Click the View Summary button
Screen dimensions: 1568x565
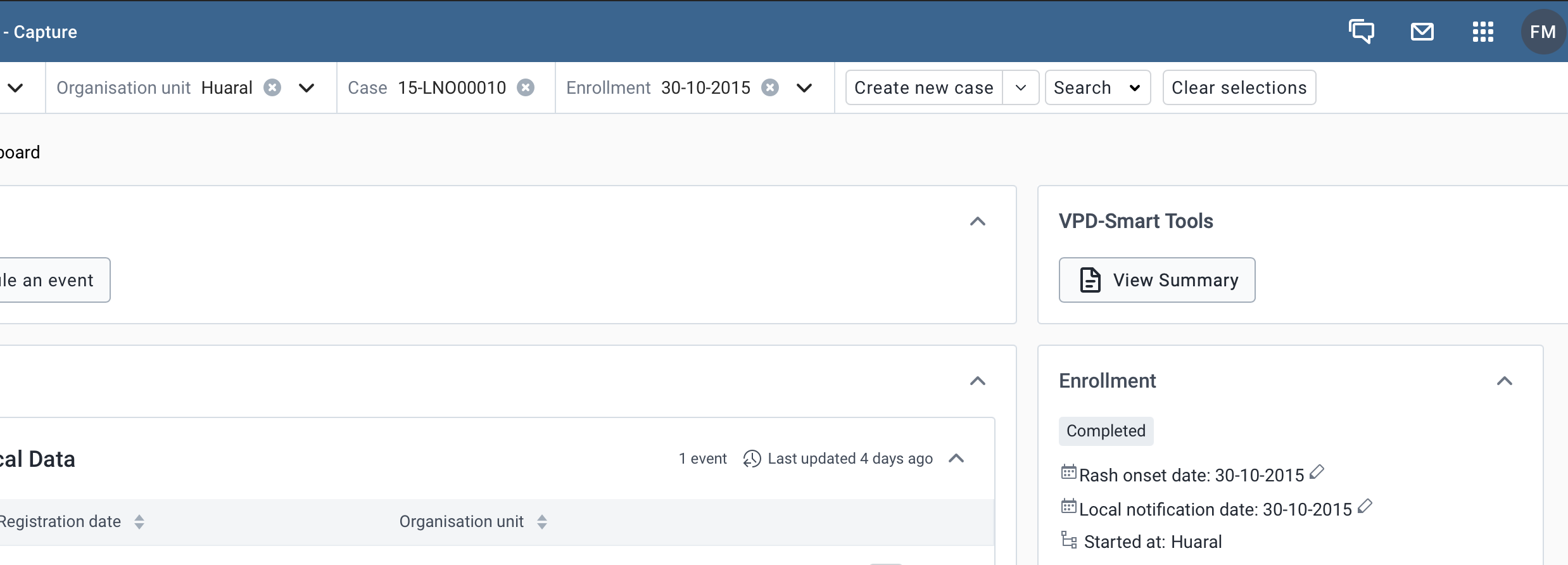click(x=1156, y=279)
